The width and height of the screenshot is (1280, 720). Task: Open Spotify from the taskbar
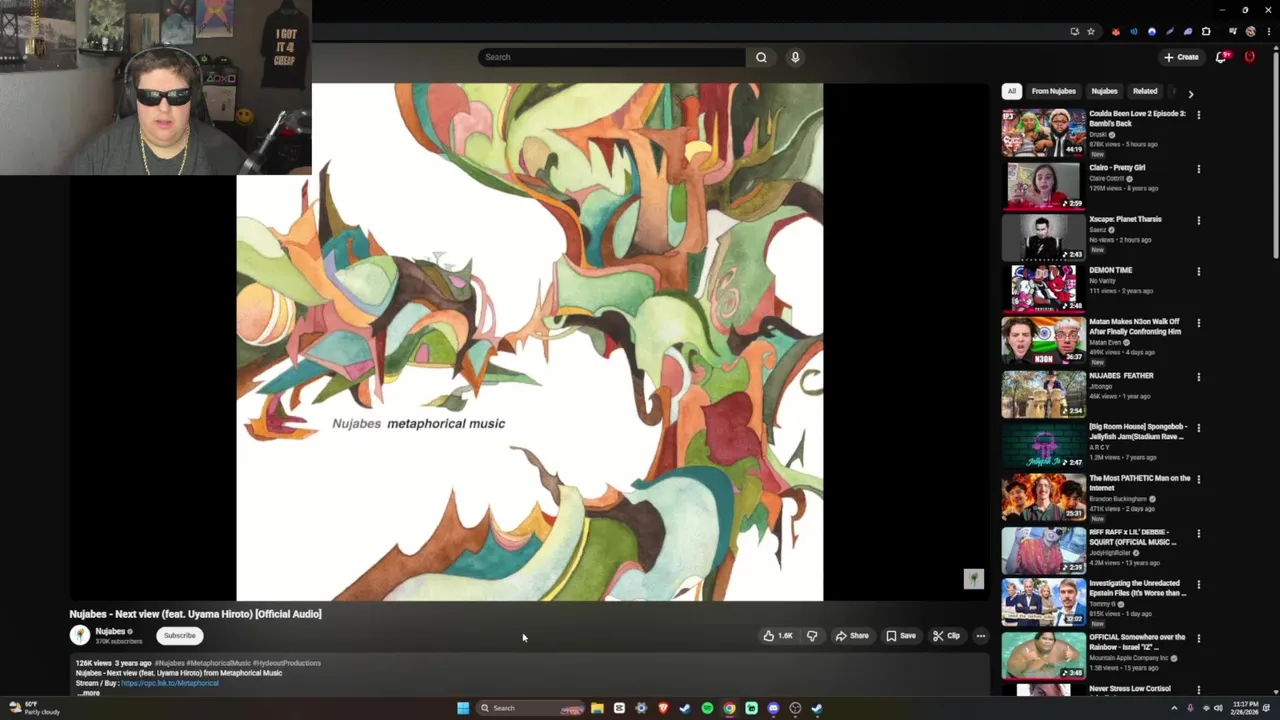click(x=707, y=708)
